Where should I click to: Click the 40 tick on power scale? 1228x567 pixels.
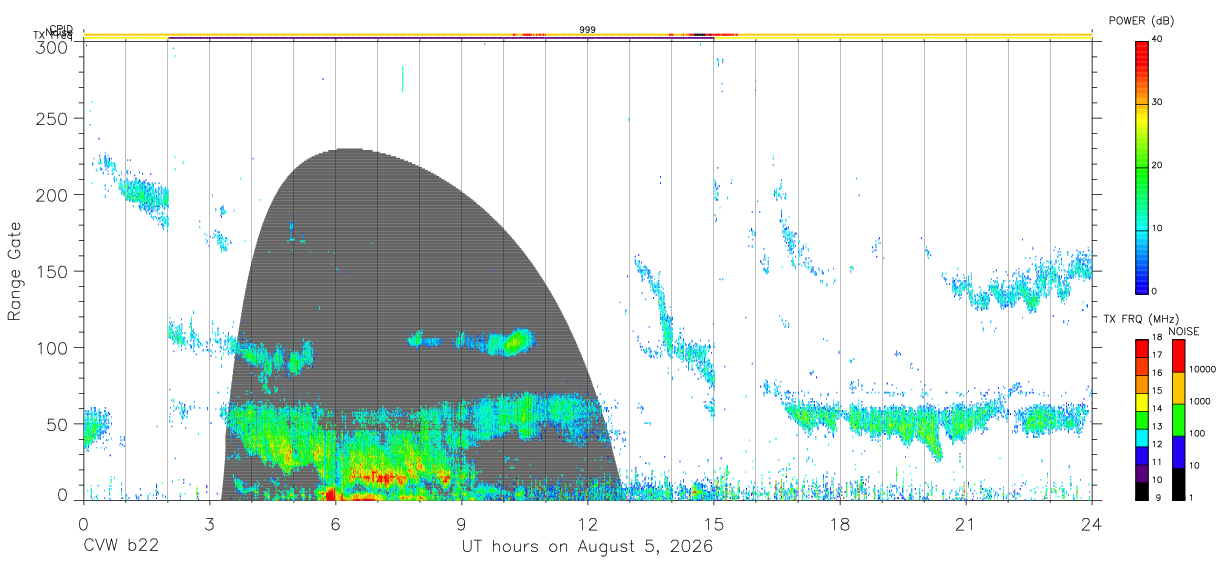pyautogui.click(x=1156, y=40)
